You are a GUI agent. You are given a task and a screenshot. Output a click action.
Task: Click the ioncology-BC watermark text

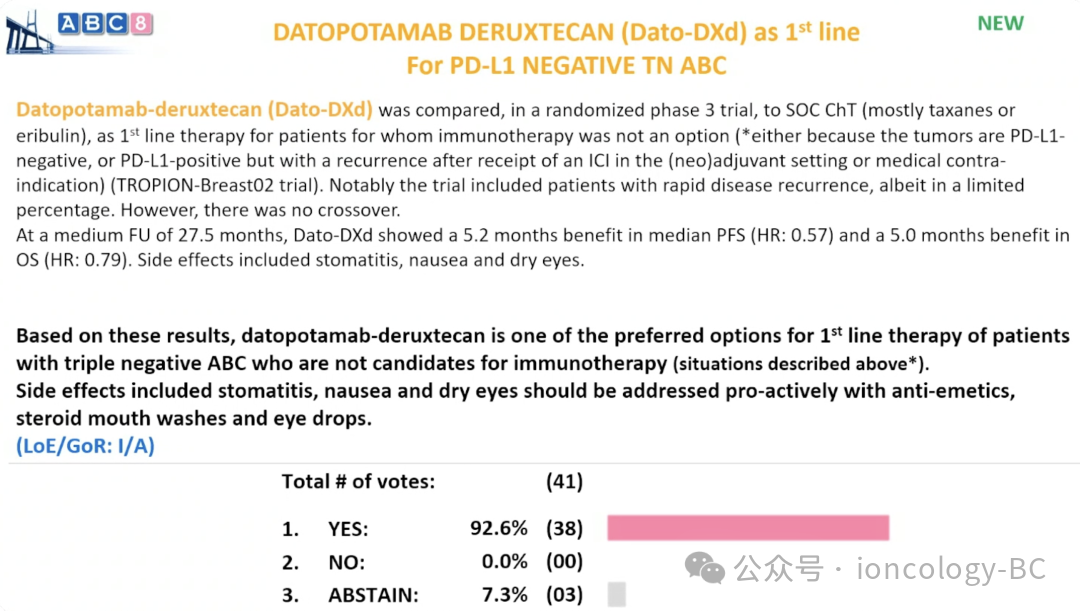tap(938, 570)
